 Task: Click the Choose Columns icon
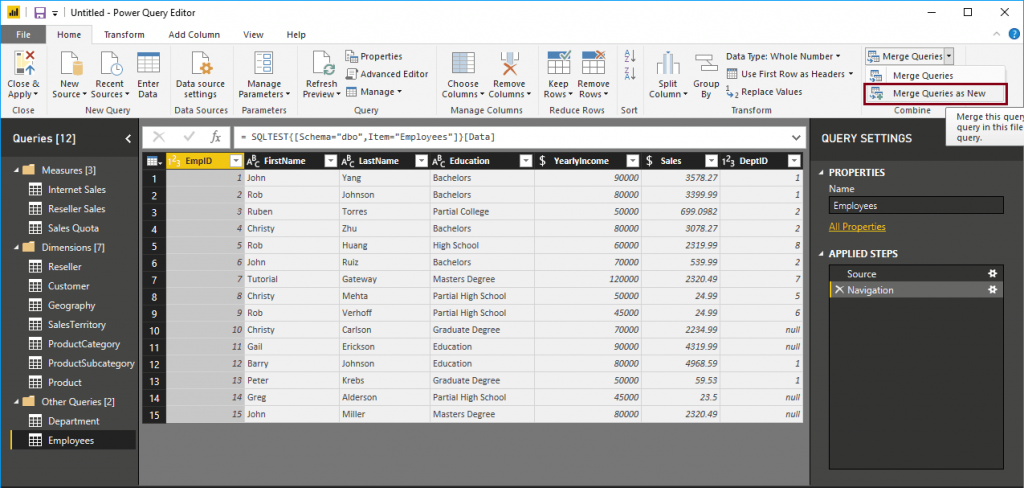463,64
